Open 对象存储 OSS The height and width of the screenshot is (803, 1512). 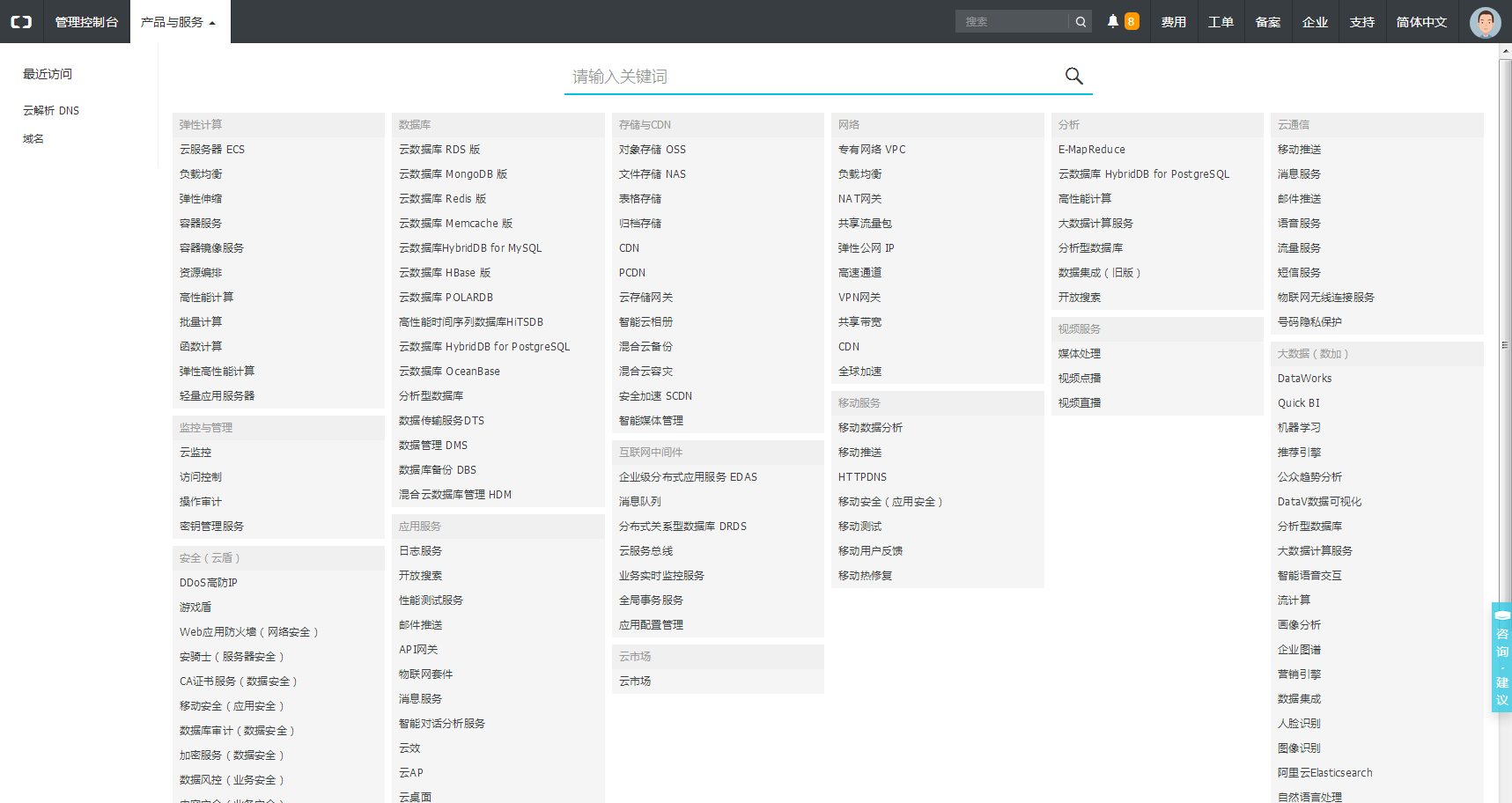[x=653, y=150]
